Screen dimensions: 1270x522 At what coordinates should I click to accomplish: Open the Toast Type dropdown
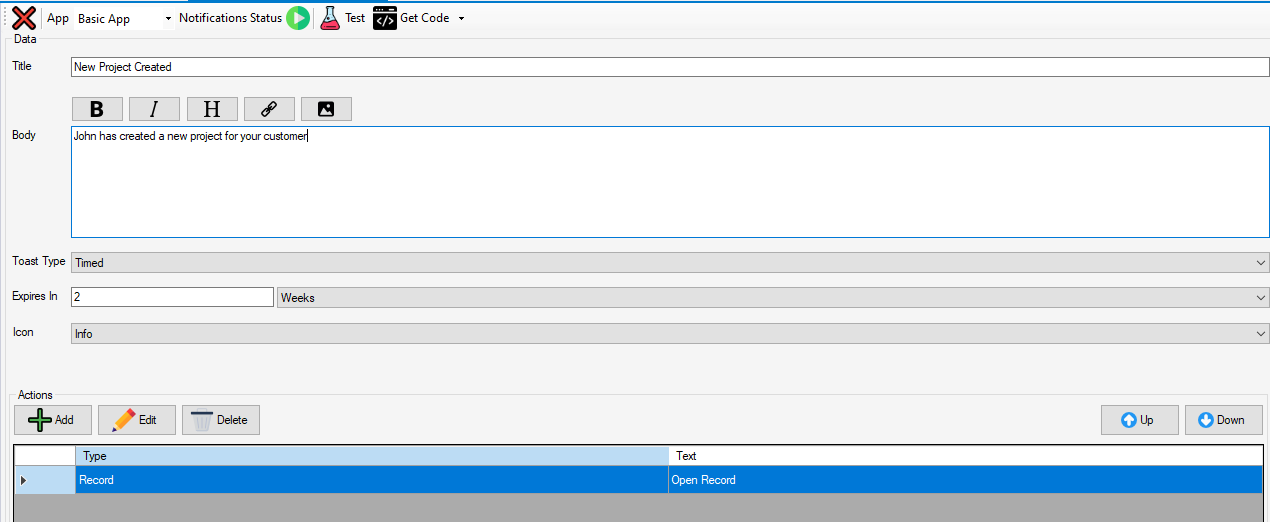tap(670, 262)
